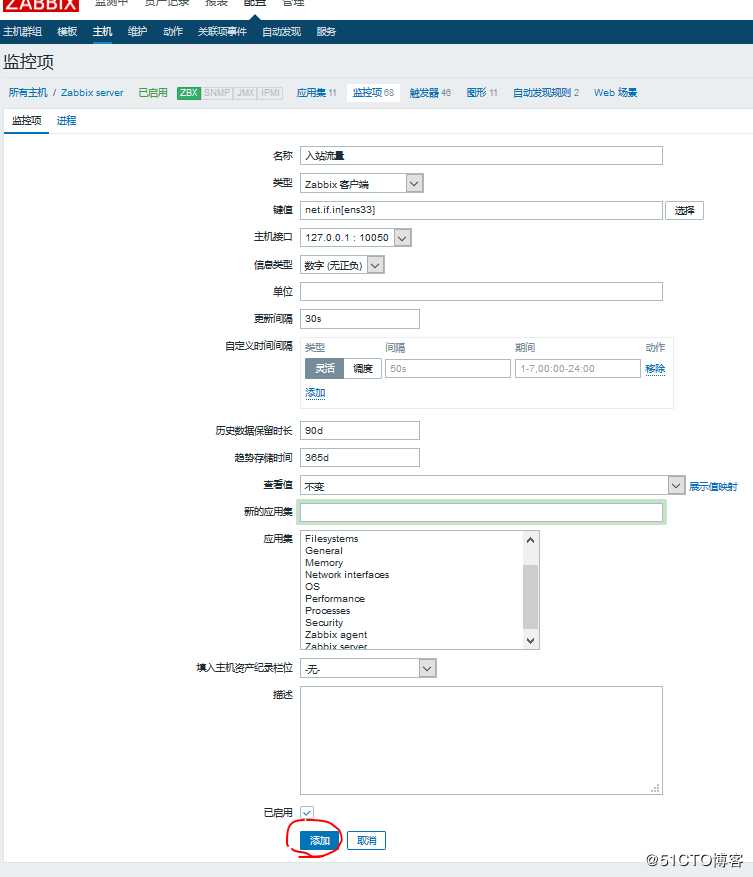The image size is (753, 877).
Task: Click the blue 添加 submit button
Action: point(319,841)
